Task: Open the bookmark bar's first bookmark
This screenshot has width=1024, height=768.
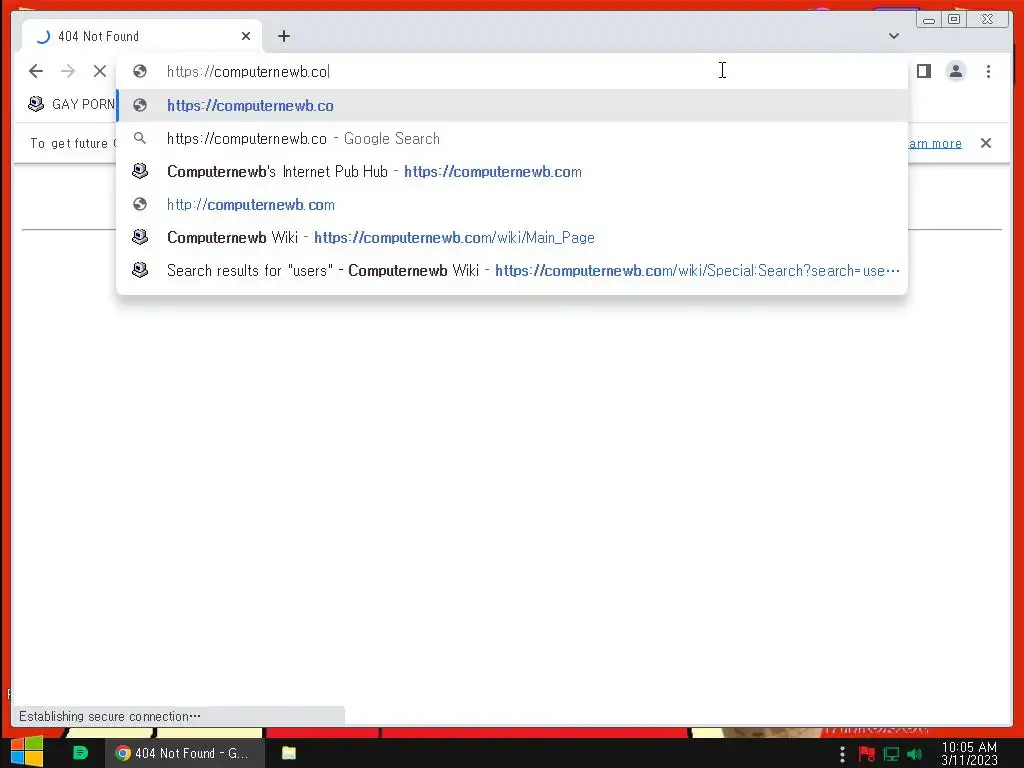Action: (71, 104)
